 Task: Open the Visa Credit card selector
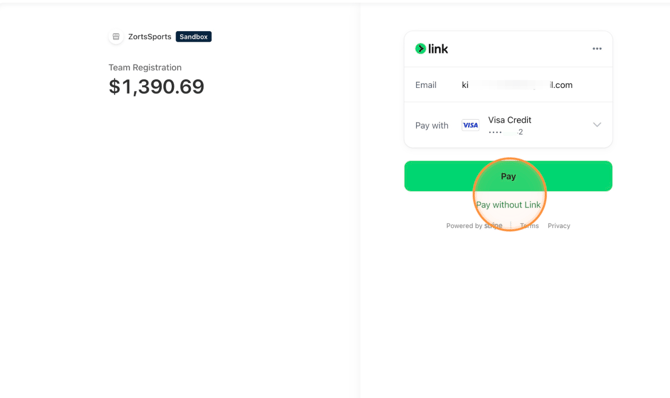point(508,125)
